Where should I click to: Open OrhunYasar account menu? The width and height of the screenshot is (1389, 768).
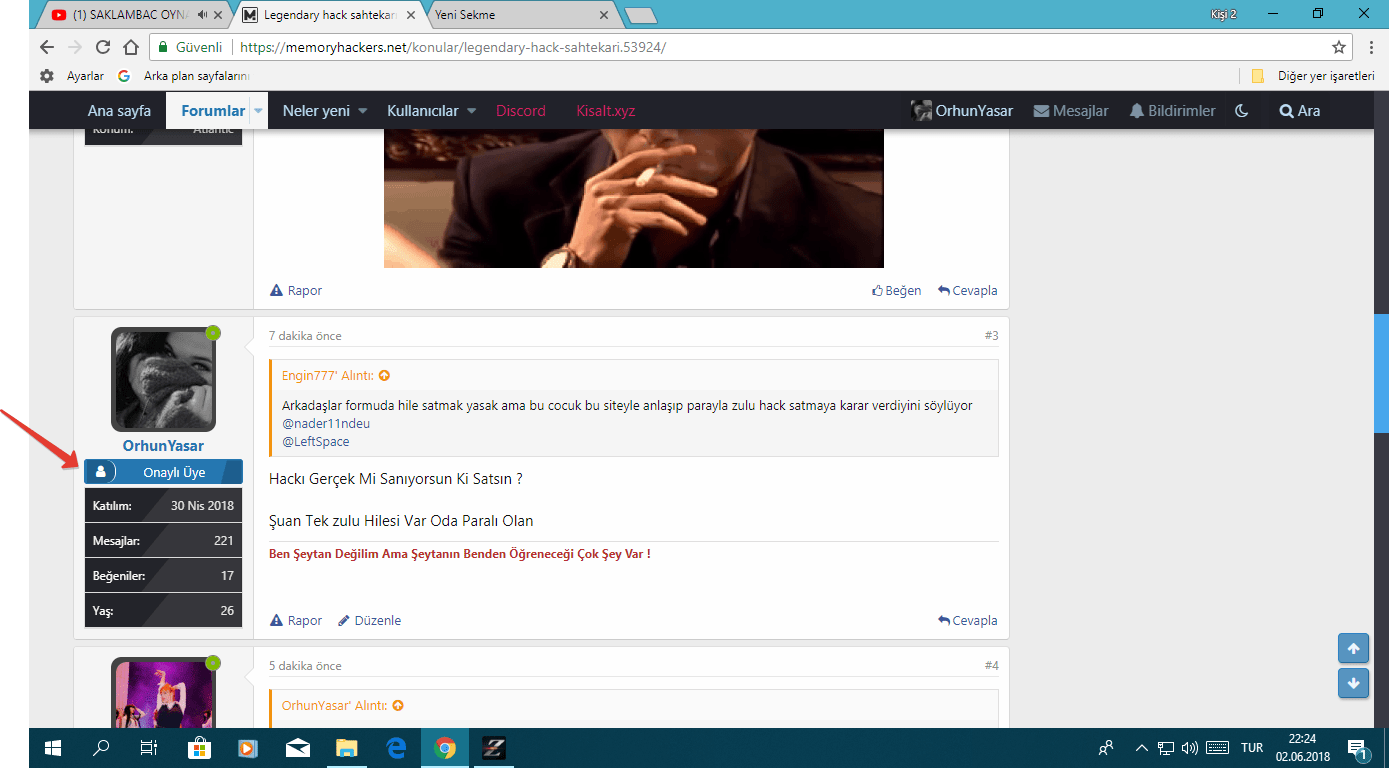[x=962, y=111]
